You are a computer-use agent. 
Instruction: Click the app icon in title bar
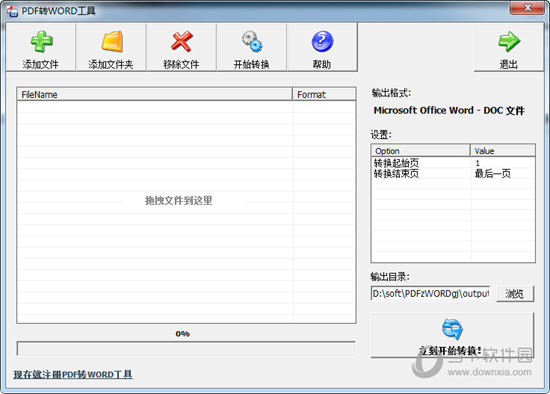(12, 11)
